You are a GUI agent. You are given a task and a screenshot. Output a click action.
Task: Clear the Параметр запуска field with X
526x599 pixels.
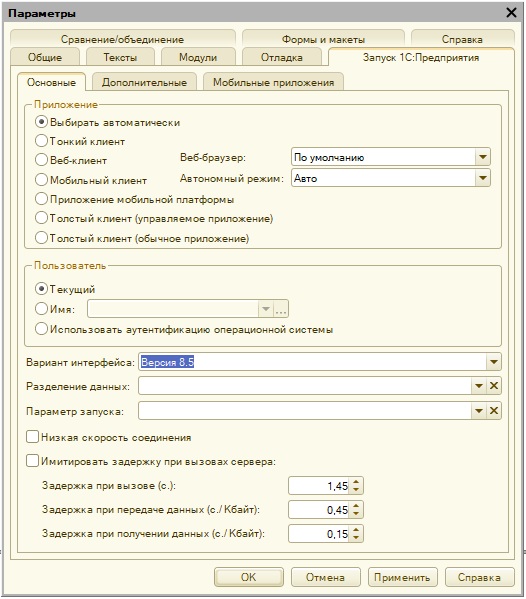tap(494, 411)
